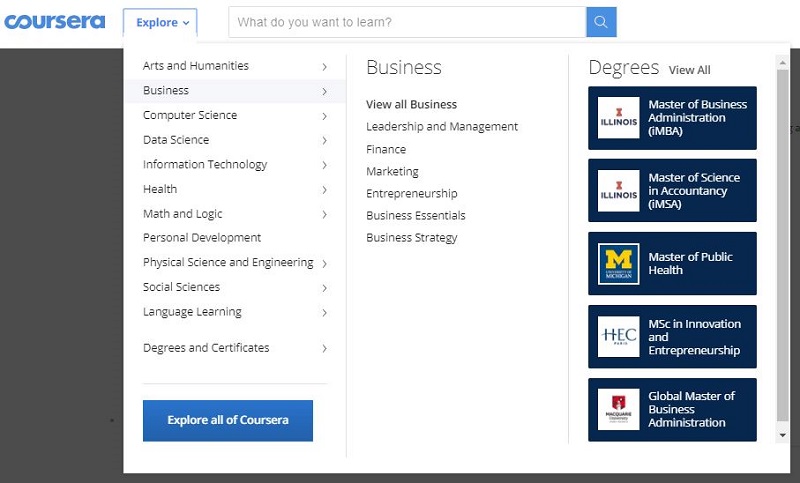This screenshot has width=800, height=483.
Task: Click View All next to Degrees
Action: tap(689, 70)
